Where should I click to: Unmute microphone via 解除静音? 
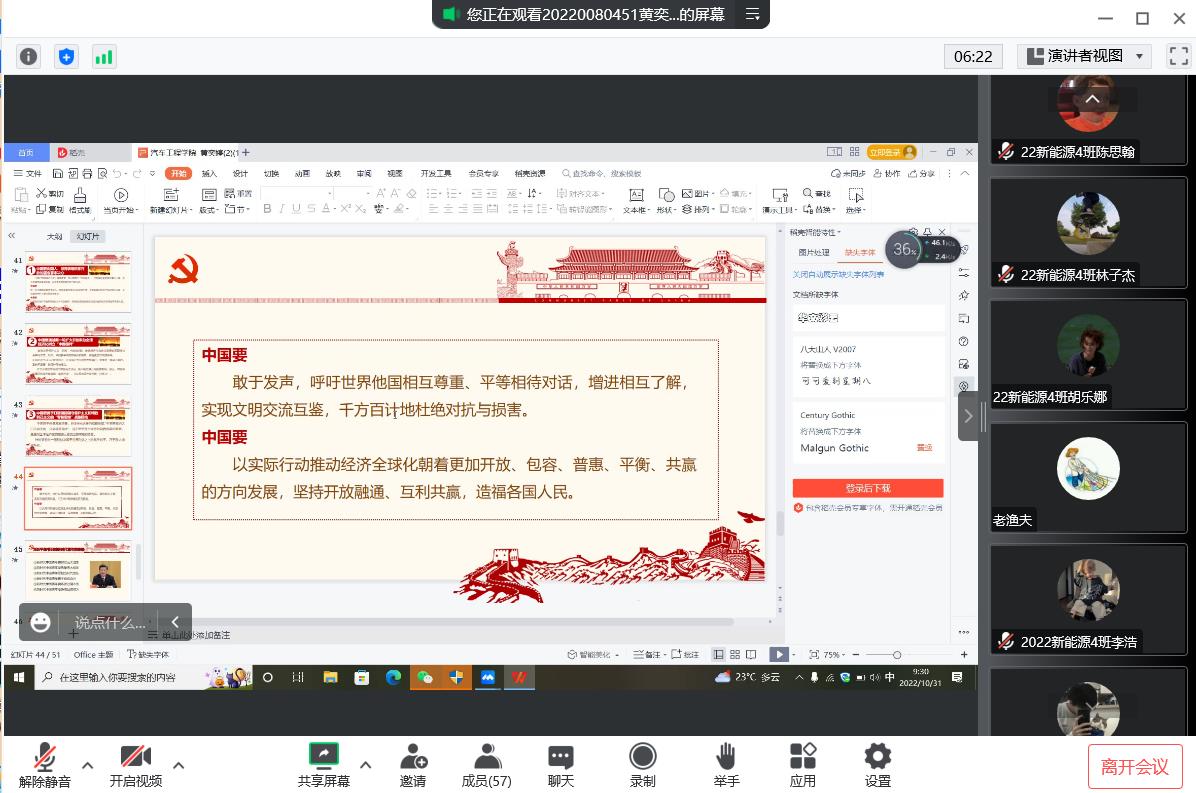[45, 765]
